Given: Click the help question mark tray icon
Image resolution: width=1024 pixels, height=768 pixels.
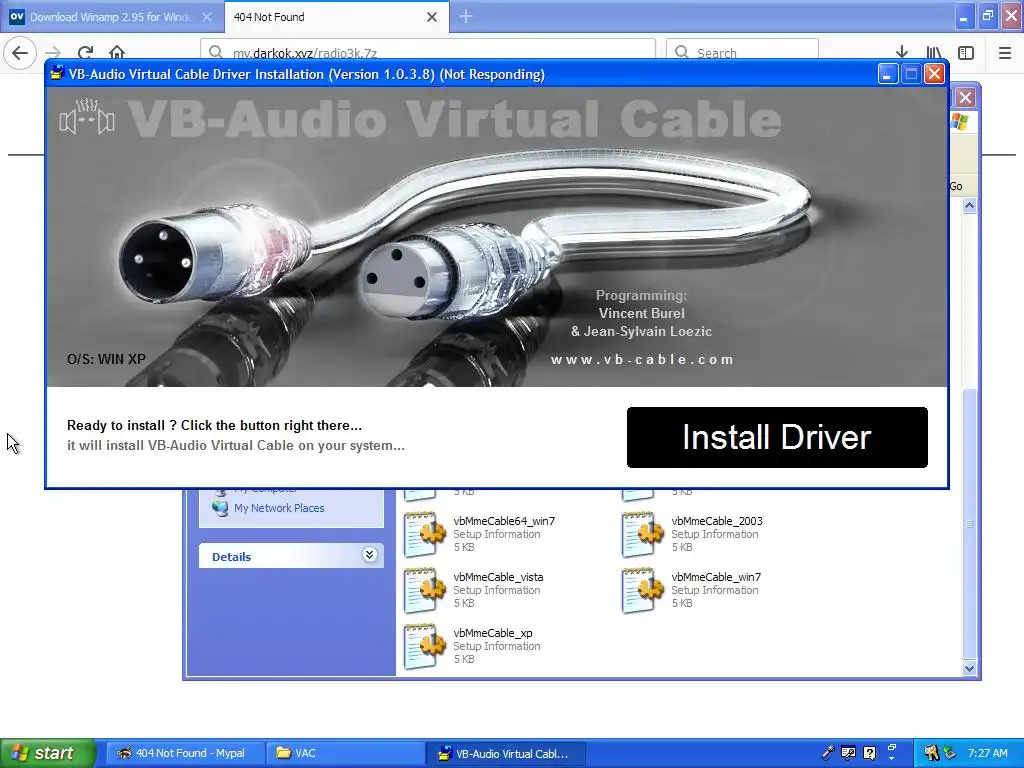Looking at the screenshot, I should (x=869, y=753).
